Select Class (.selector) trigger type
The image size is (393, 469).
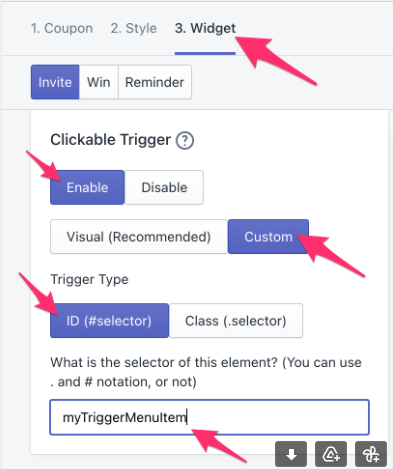pos(236,321)
